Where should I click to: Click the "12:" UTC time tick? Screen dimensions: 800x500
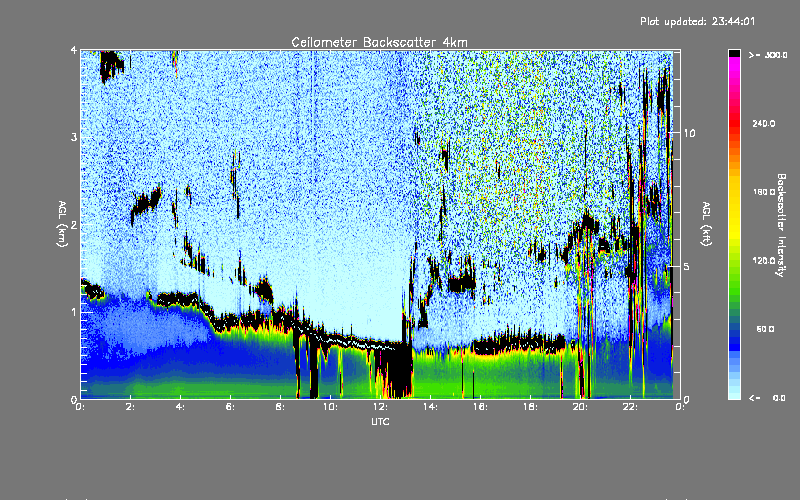[380, 407]
